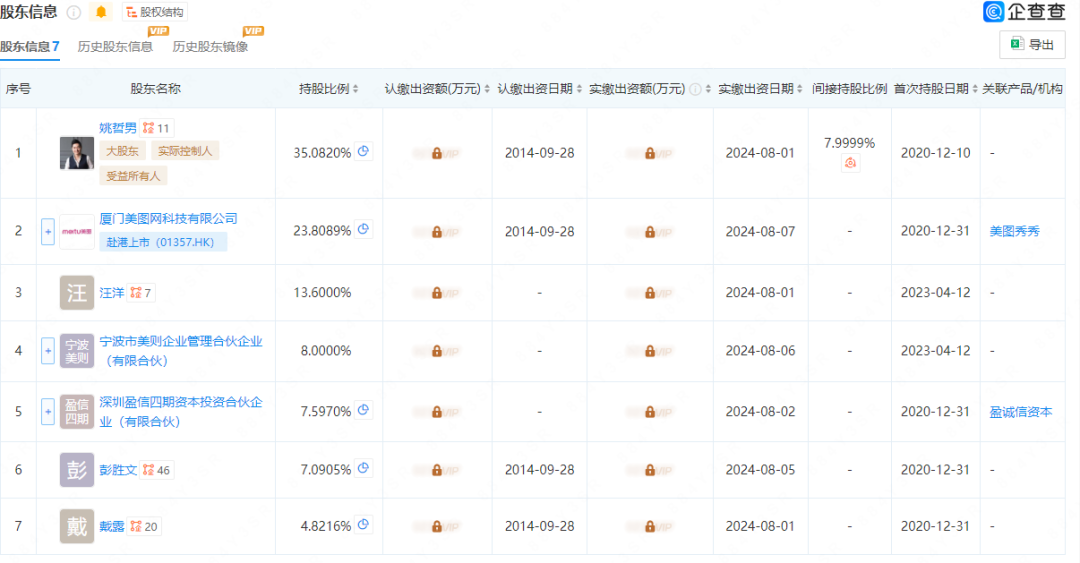Switch to 历史股东信息 tab
Image resolution: width=1080 pixels, height=563 pixels.
point(115,47)
